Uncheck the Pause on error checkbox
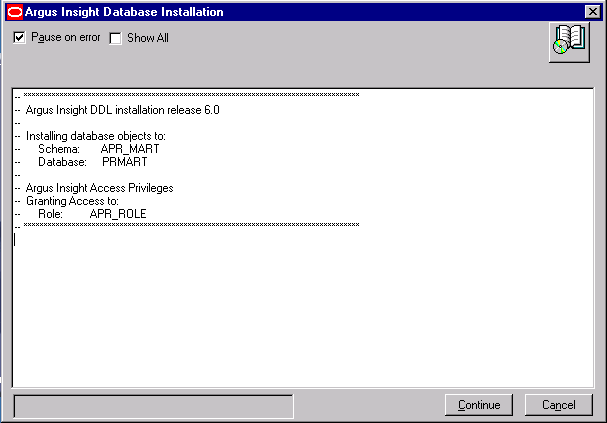This screenshot has height=423, width=607. coord(19,38)
